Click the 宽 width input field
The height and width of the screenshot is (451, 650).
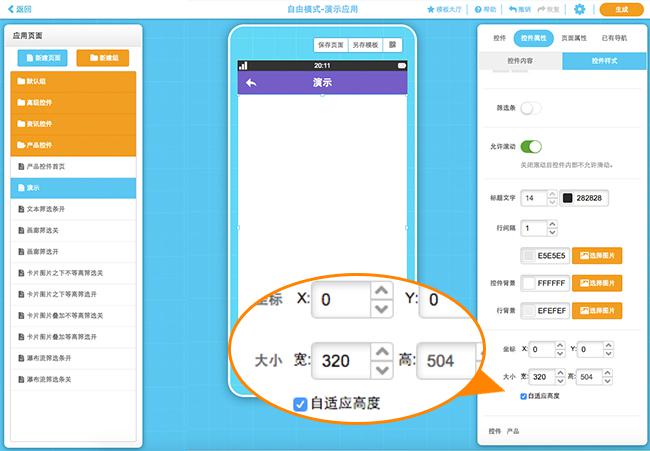(x=541, y=377)
